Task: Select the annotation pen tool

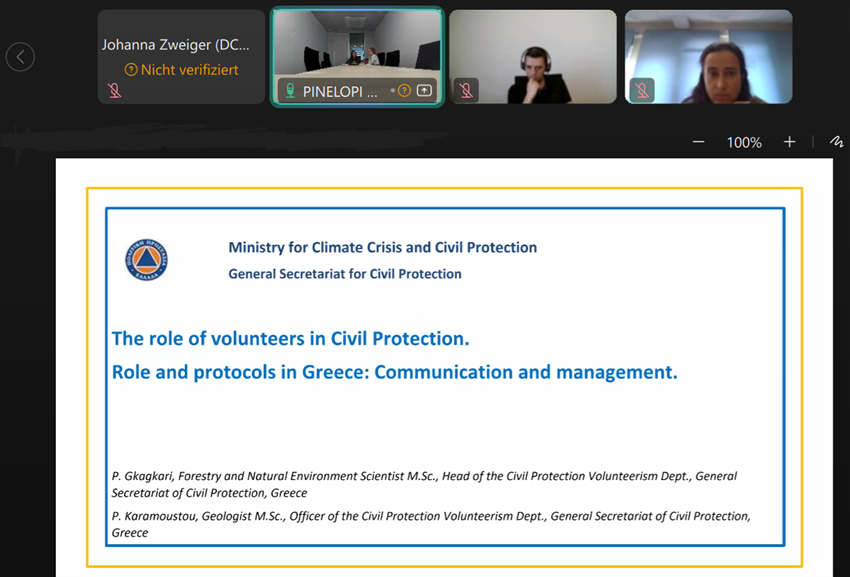Action: [836, 142]
